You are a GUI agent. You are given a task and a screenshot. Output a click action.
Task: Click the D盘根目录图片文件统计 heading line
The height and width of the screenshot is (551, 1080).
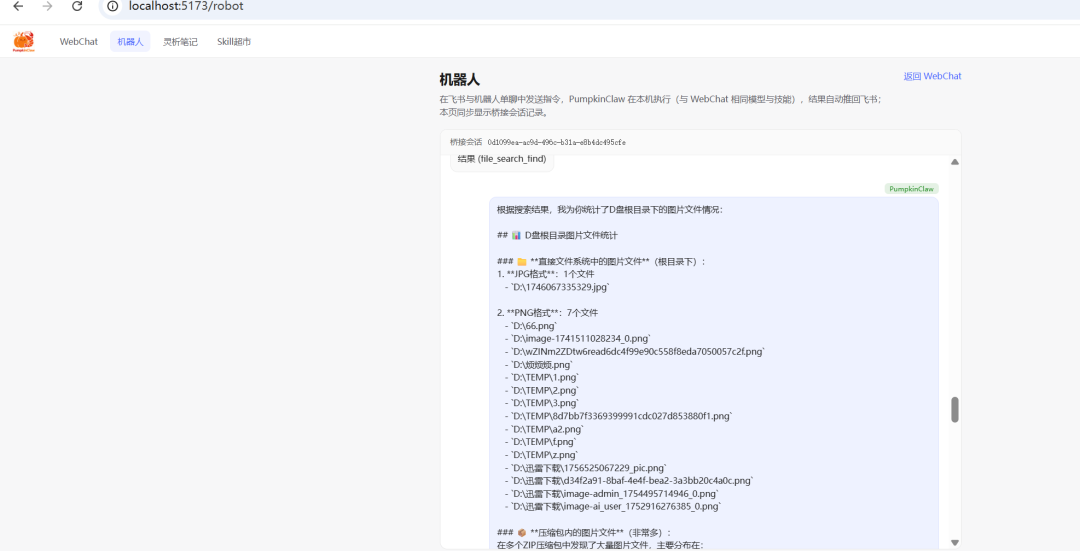[557, 235]
